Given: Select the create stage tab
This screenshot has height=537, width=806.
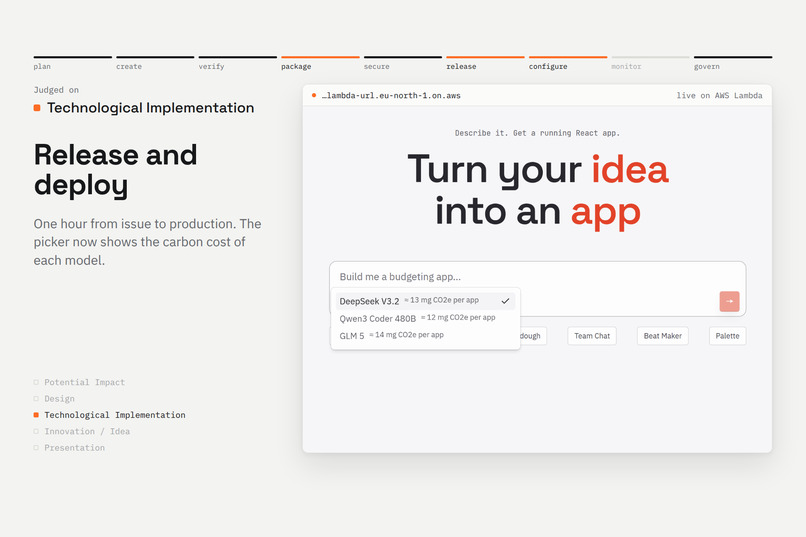Looking at the screenshot, I should (x=155, y=63).
